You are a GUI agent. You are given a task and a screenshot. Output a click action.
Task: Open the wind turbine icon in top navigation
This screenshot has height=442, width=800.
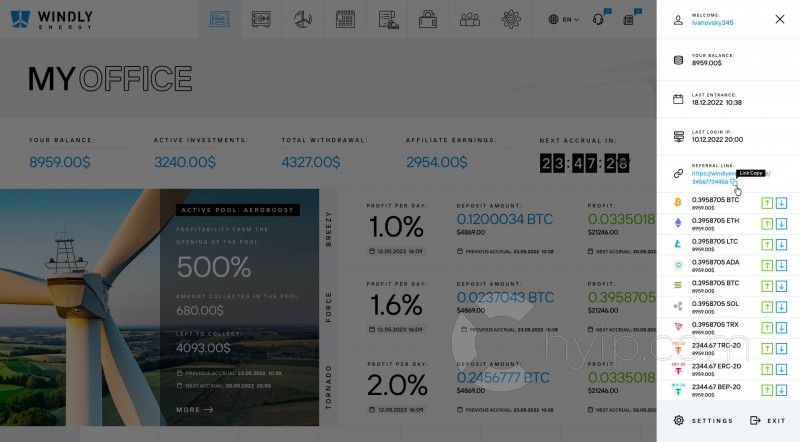tap(303, 19)
